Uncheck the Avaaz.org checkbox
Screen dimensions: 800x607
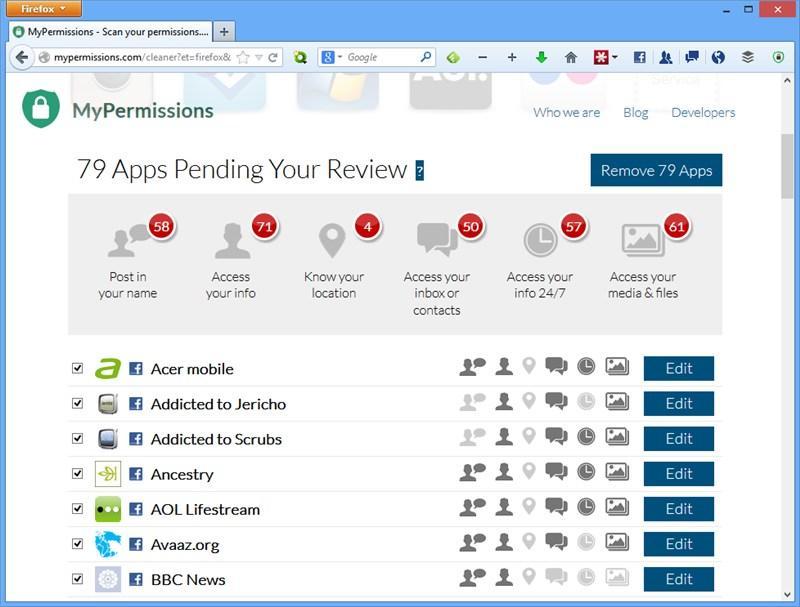(78, 544)
